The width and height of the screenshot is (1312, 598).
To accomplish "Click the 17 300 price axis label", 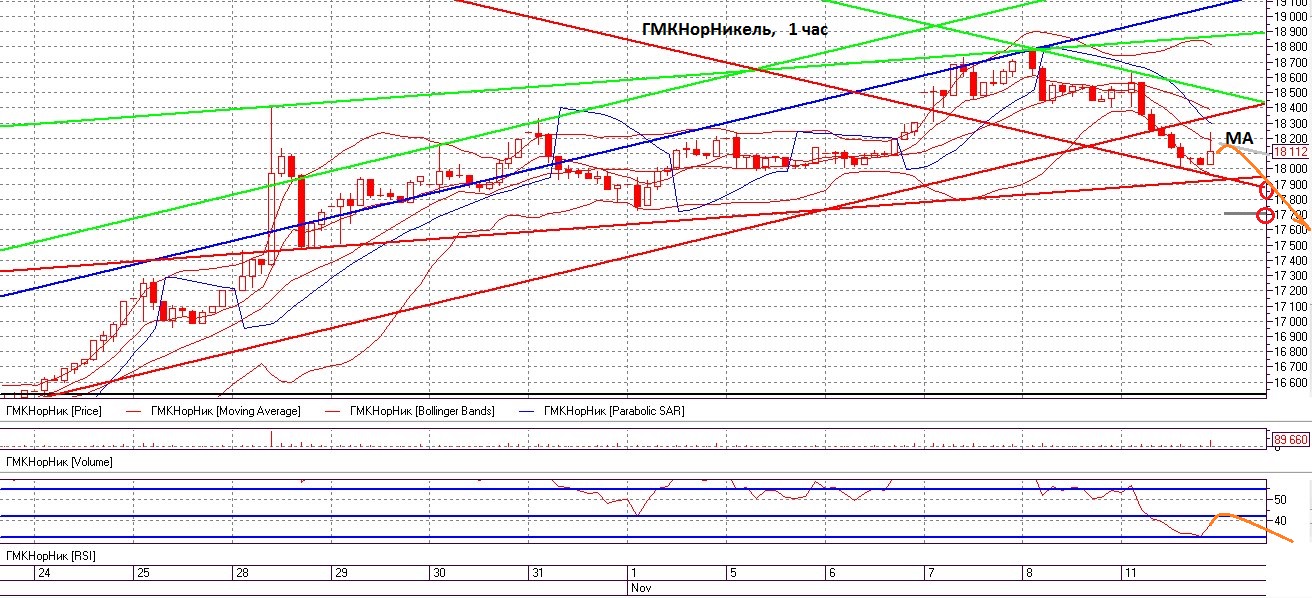I will click(x=1291, y=275).
